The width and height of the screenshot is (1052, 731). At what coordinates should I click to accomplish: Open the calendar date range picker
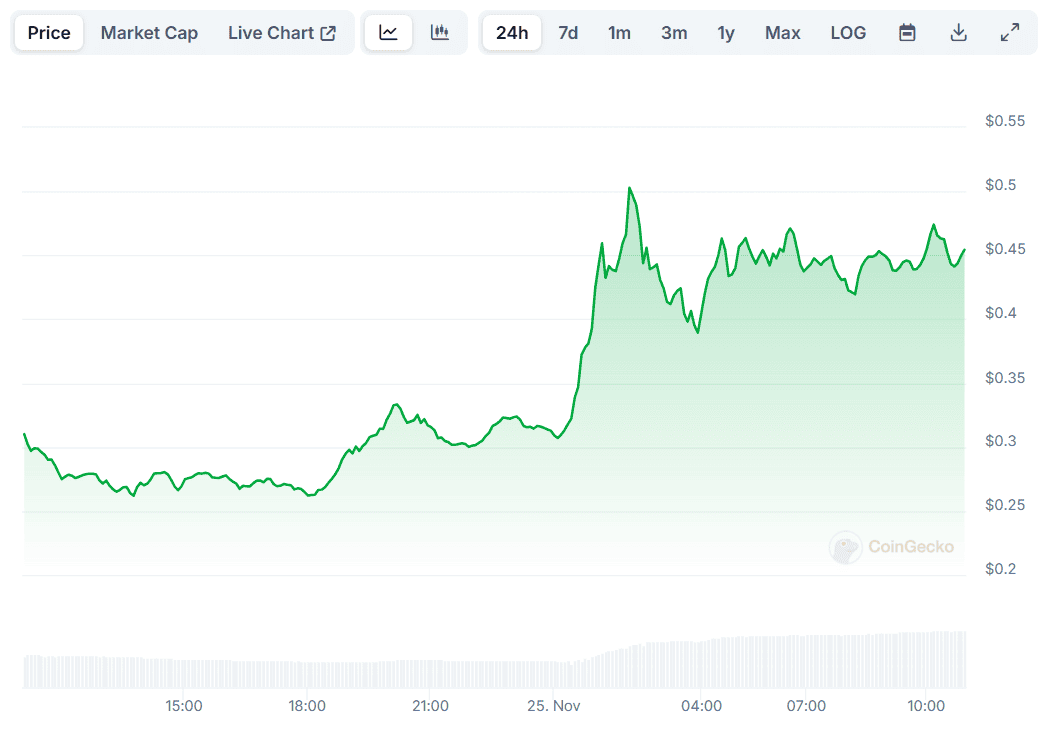907,33
